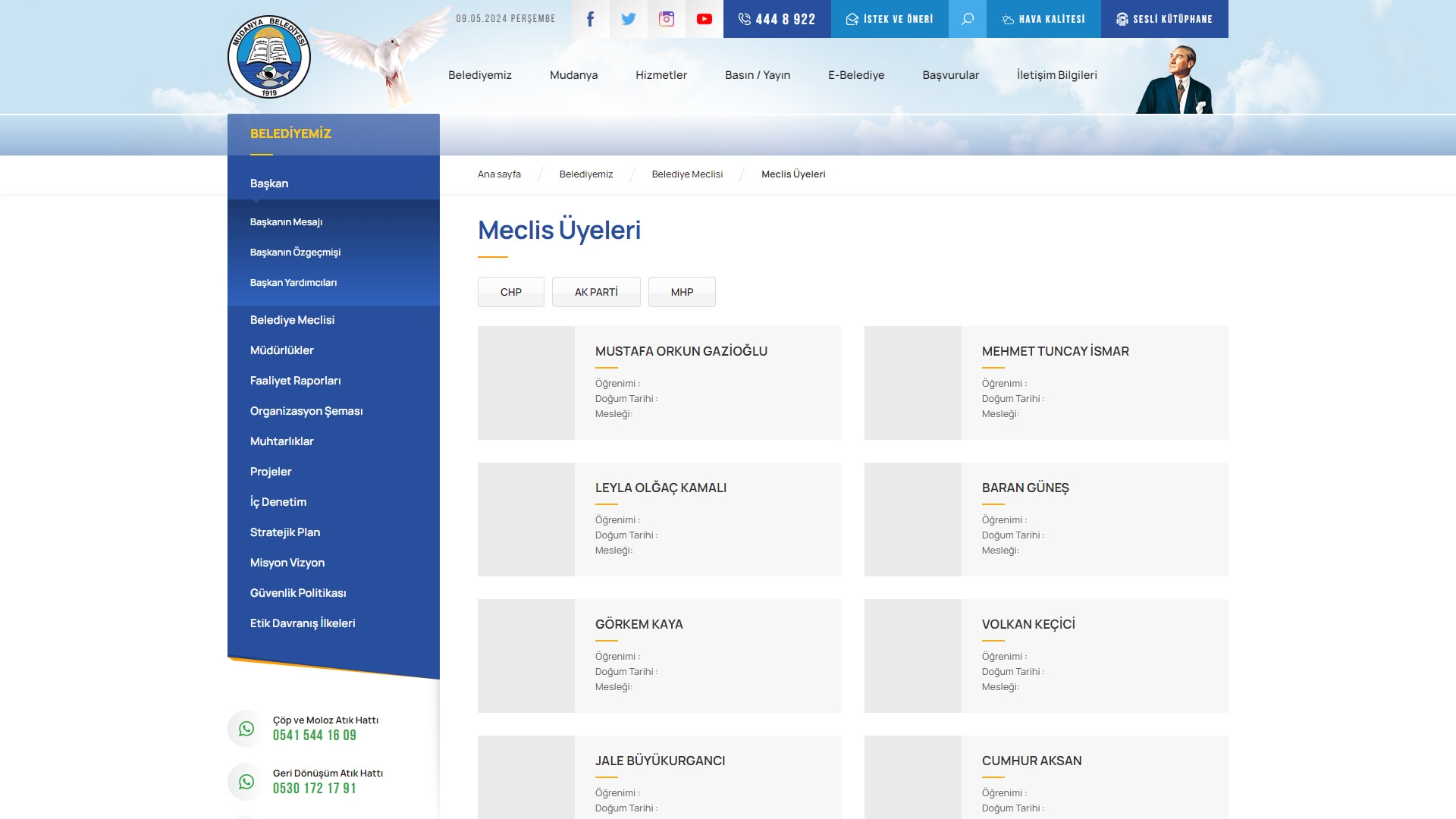Open Başvurular menu
Image resolution: width=1456 pixels, height=819 pixels.
951,75
